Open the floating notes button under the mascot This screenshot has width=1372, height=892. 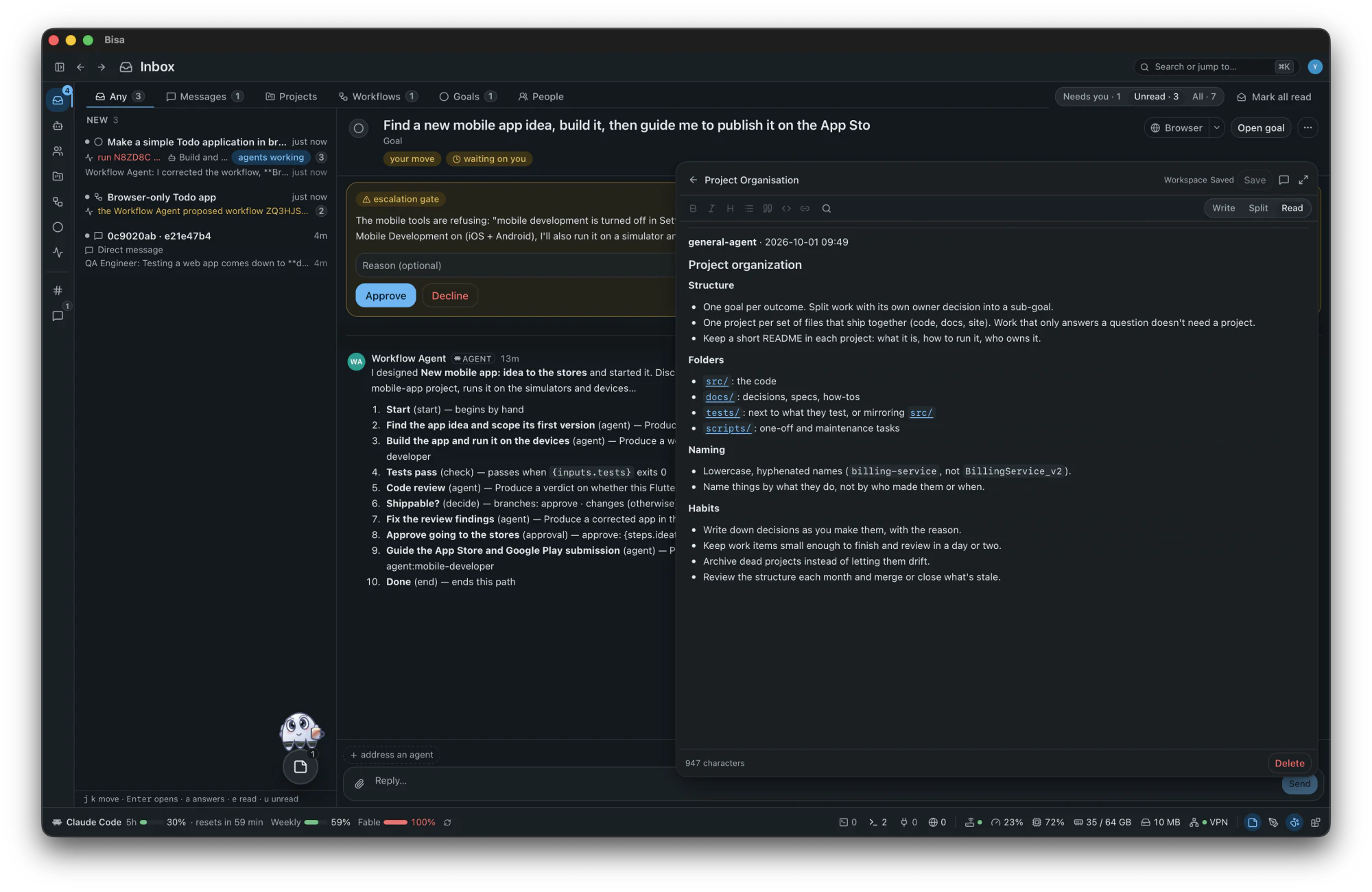click(300, 767)
